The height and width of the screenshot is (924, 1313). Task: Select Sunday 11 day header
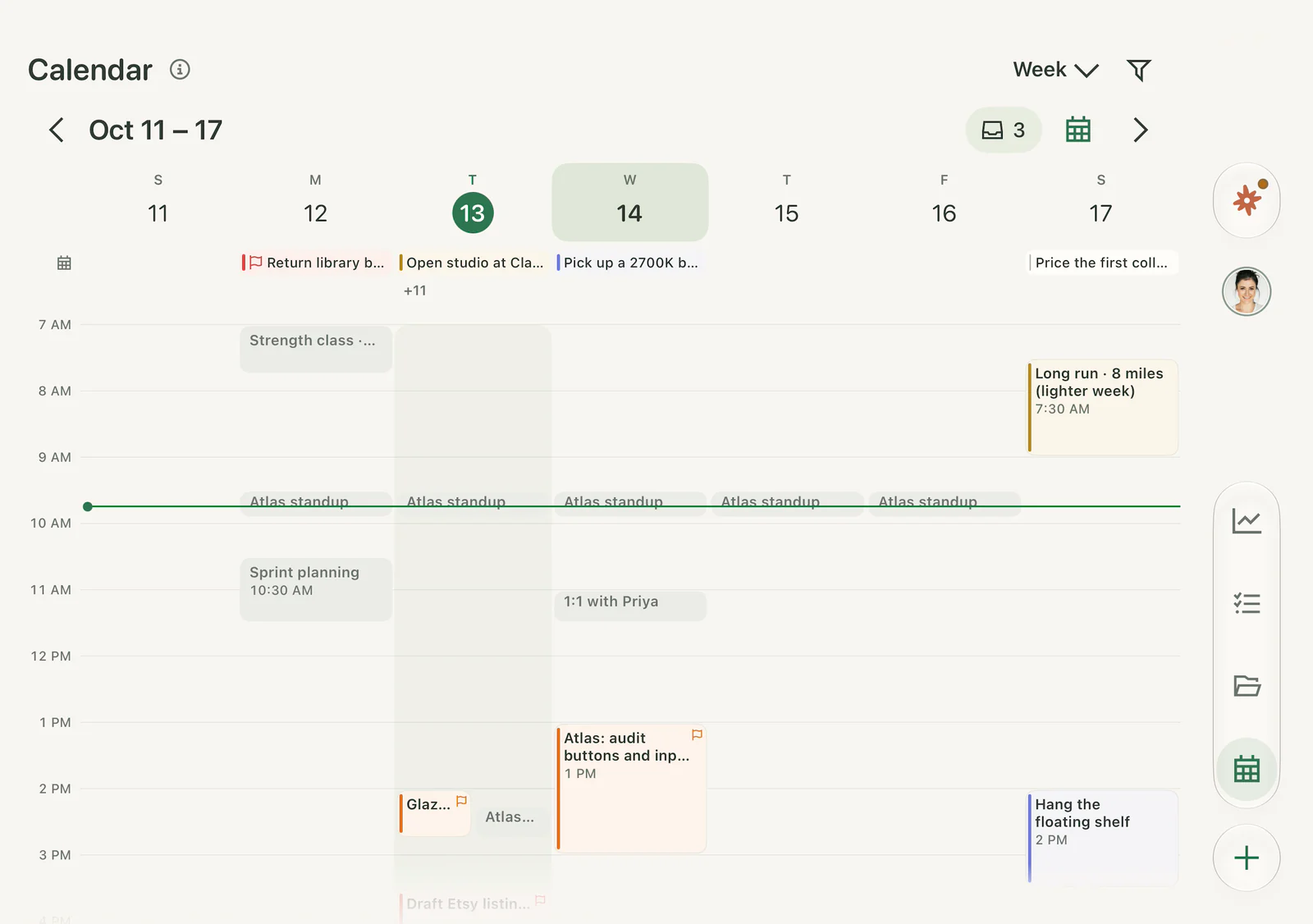click(158, 202)
